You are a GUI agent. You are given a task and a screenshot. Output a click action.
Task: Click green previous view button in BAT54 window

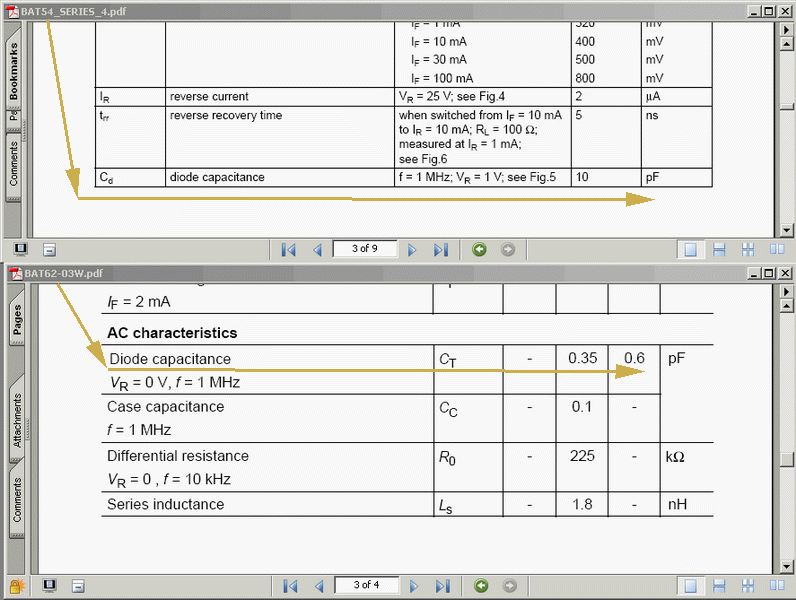point(479,249)
